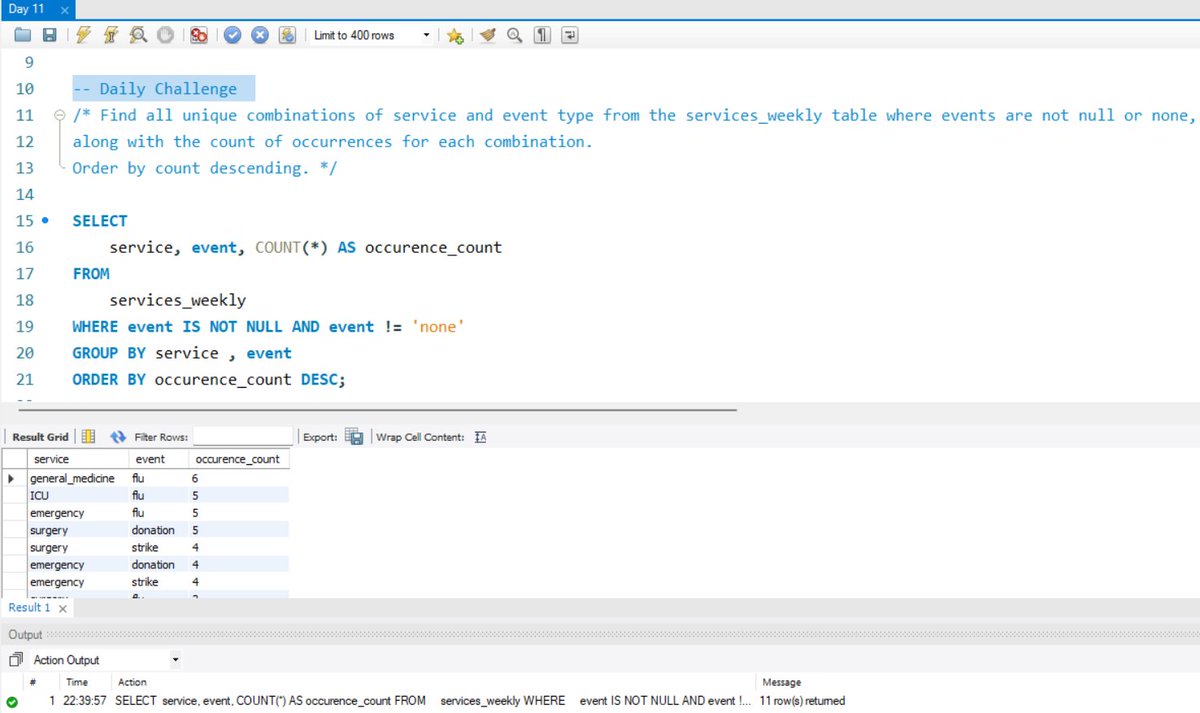Open find panel with the magnifier icon
Image resolution: width=1200 pixels, height=713 pixels.
point(514,35)
